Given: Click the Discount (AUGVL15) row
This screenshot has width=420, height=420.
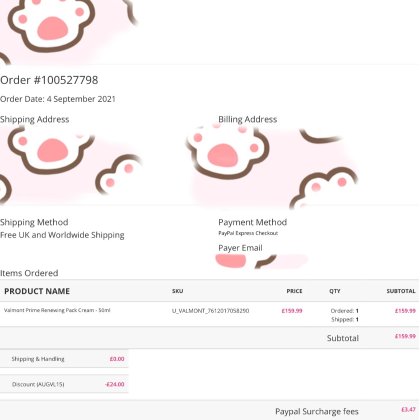Looking at the screenshot, I should (64, 384).
